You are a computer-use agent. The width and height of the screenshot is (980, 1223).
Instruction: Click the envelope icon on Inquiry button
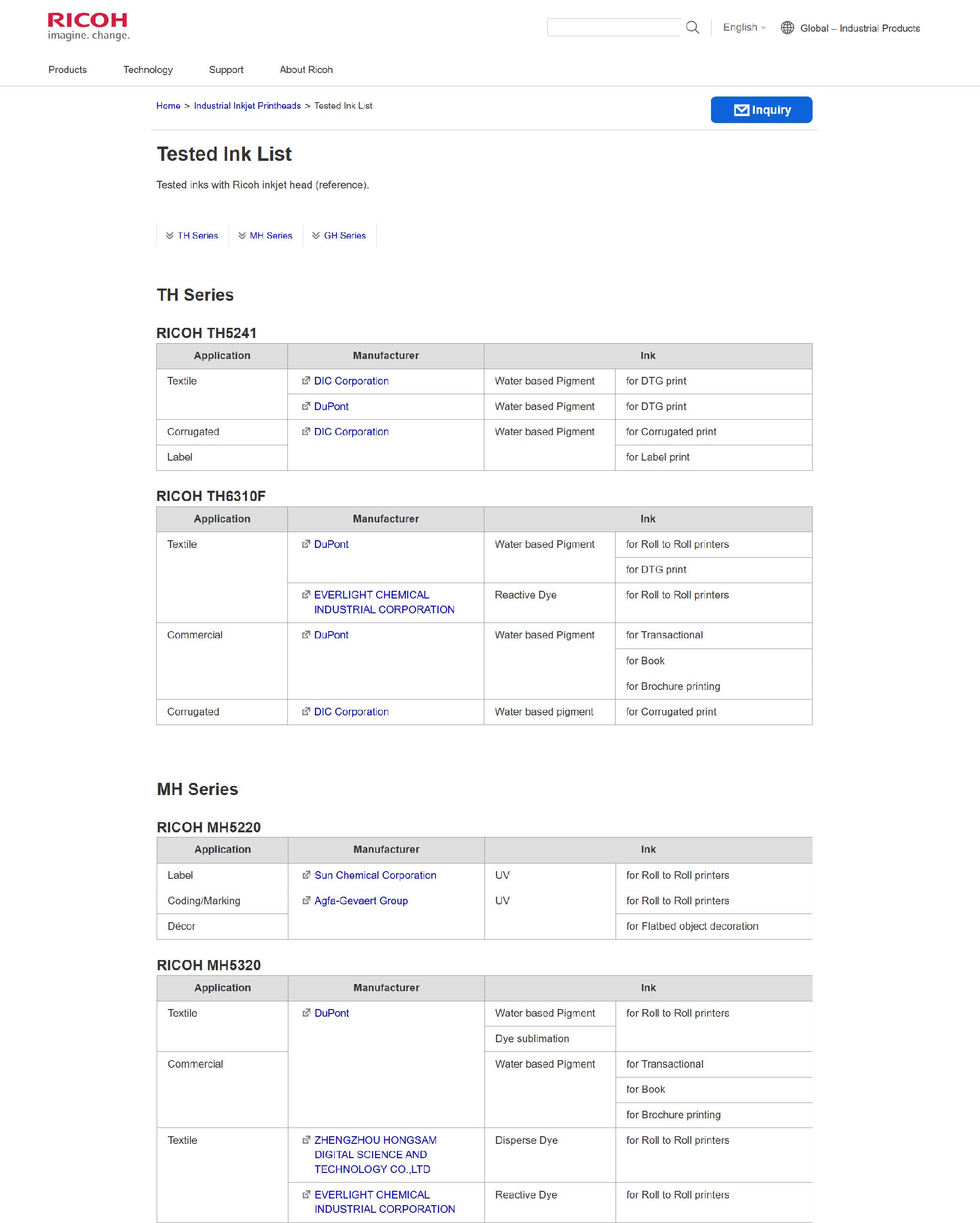(741, 110)
